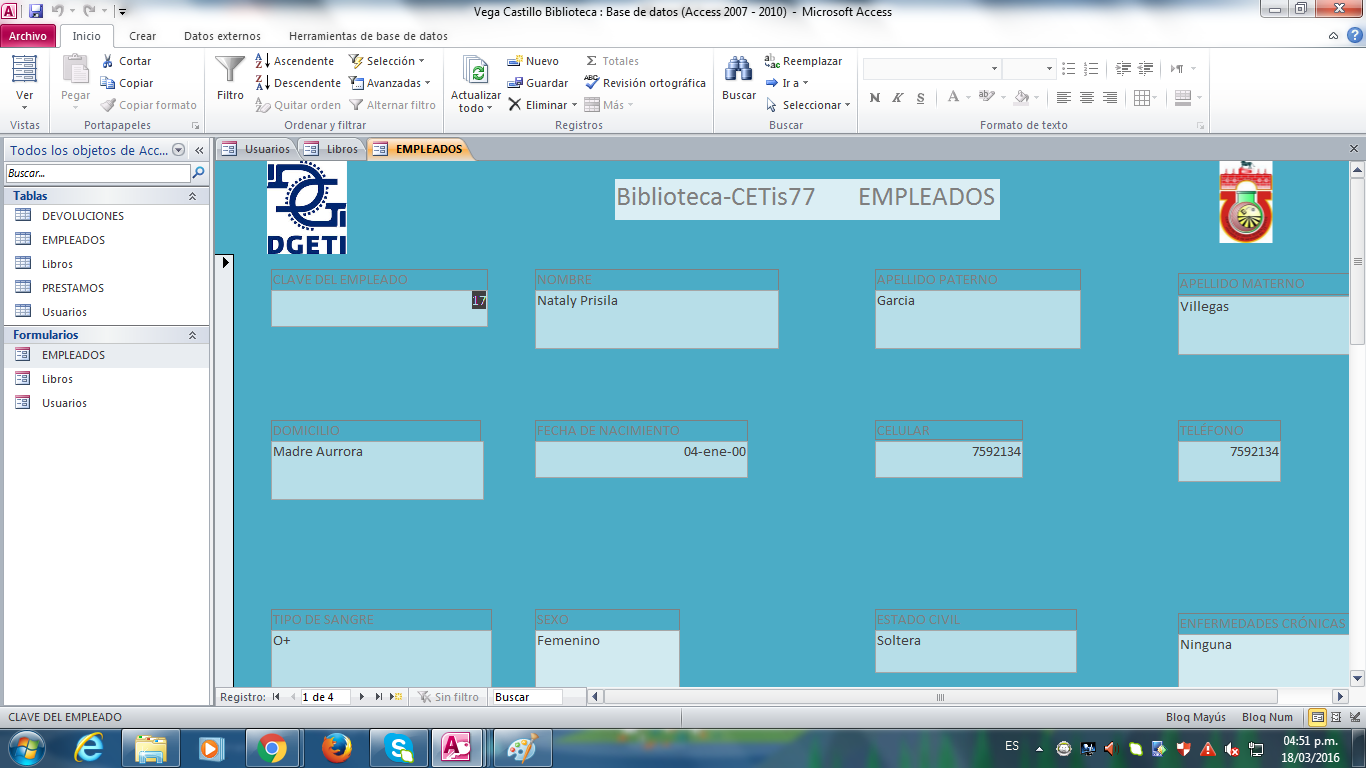Screen dimensions: 1366x768
Task: Switch to the Libros form tab
Action: 331,149
